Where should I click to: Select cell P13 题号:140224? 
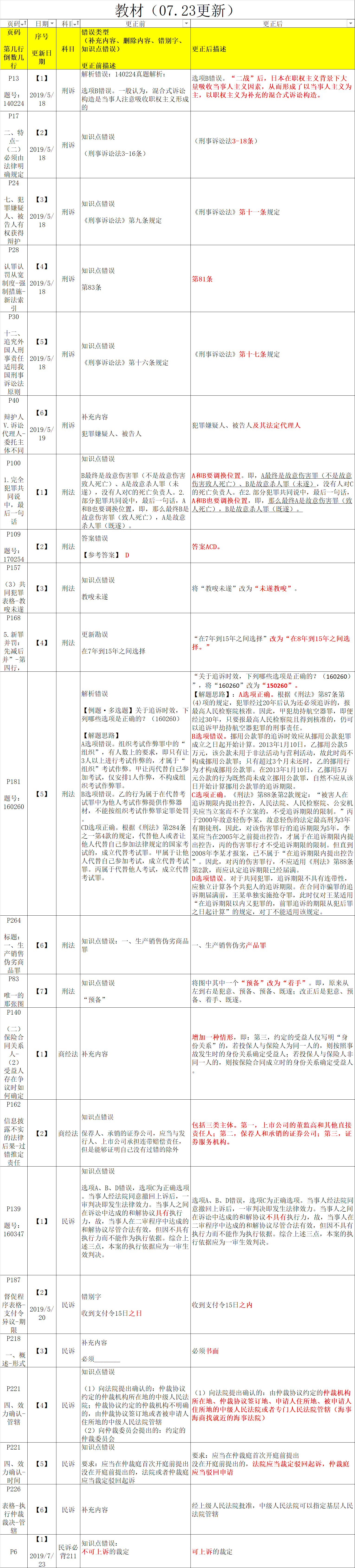point(14,91)
